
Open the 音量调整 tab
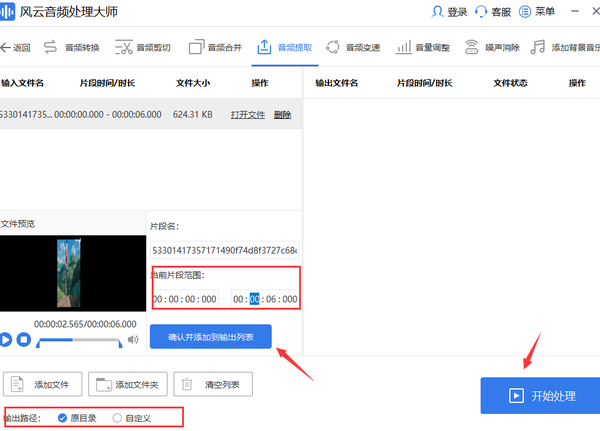(423, 47)
